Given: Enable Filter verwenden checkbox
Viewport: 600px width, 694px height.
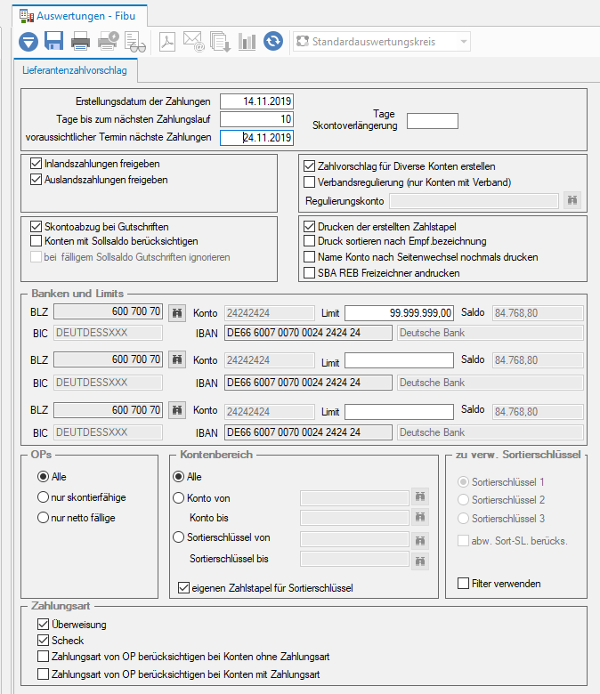Looking at the screenshot, I should pos(463,583).
